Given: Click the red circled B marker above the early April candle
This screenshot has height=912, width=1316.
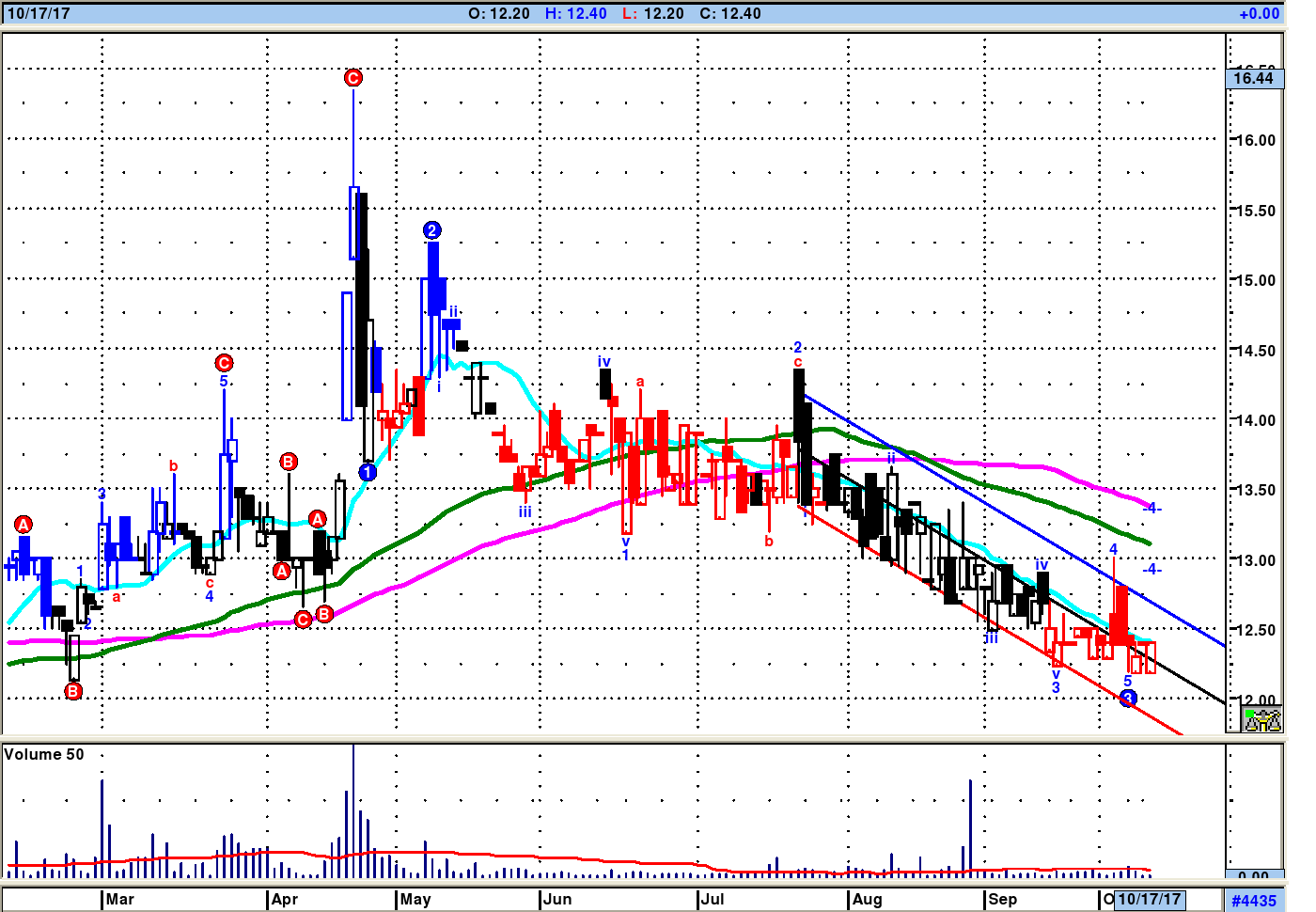Looking at the screenshot, I should 289,462.
